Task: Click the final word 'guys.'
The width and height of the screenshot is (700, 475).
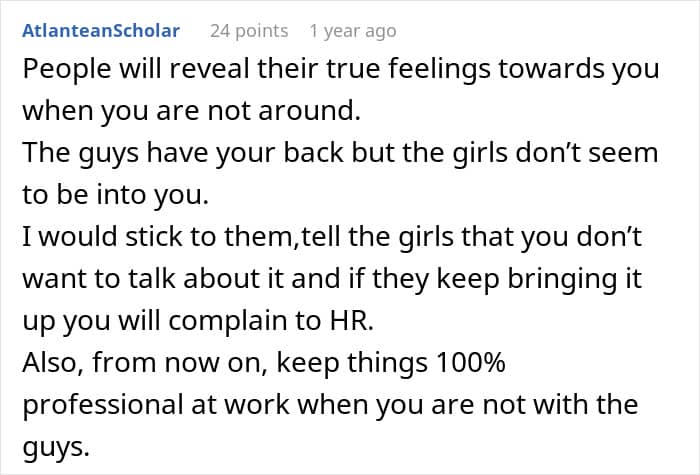Action: coord(56,447)
